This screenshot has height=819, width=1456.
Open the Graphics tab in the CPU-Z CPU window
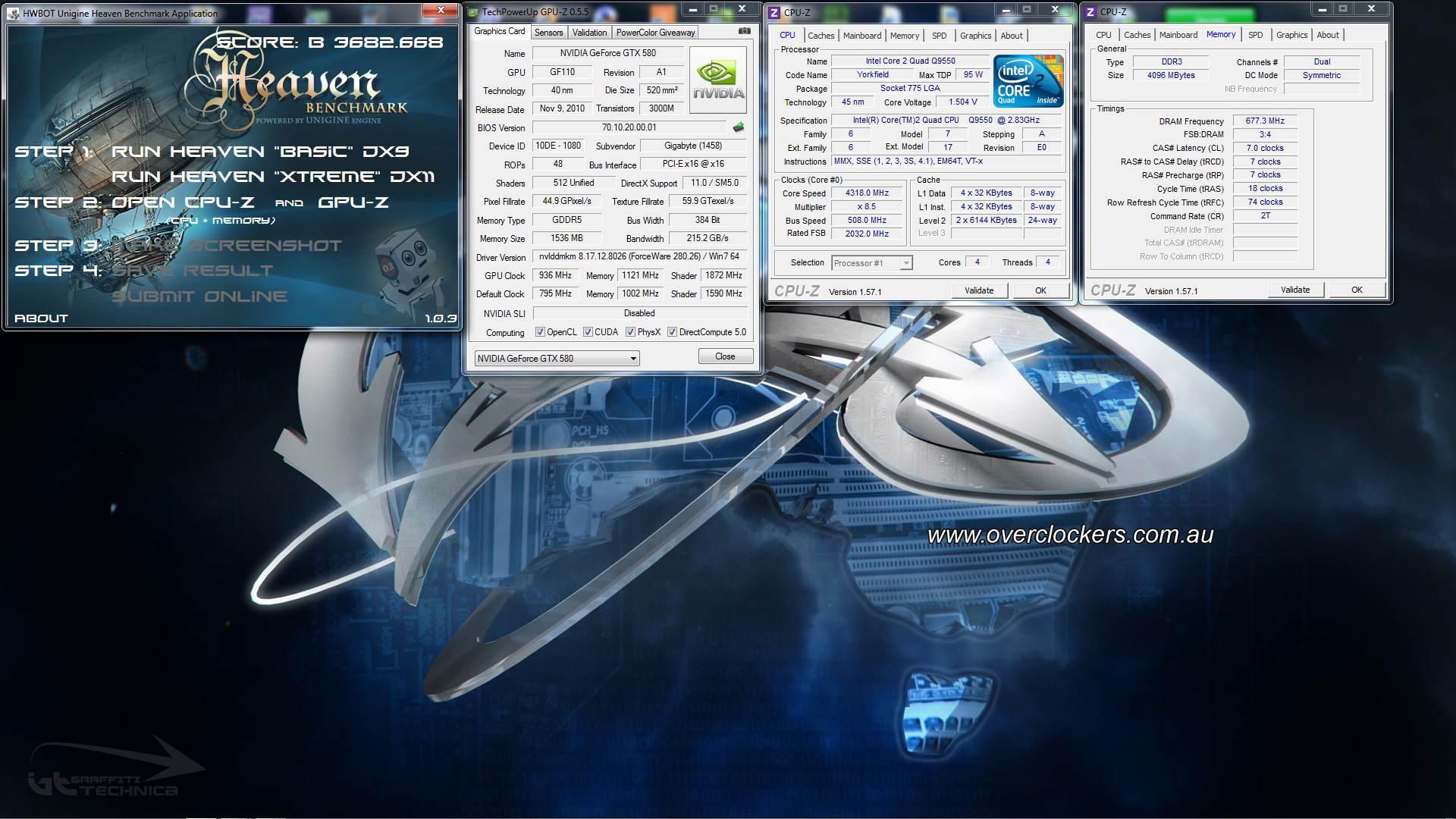tap(975, 36)
